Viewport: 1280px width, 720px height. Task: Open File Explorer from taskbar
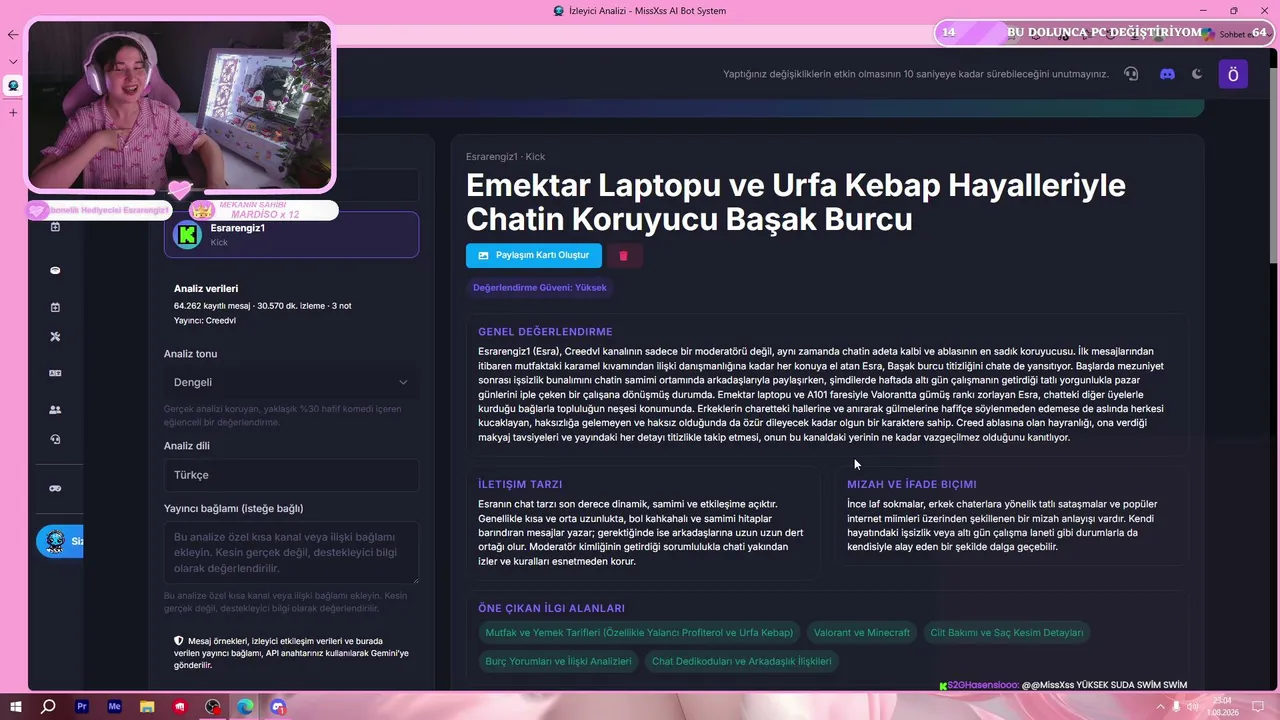tap(147, 707)
